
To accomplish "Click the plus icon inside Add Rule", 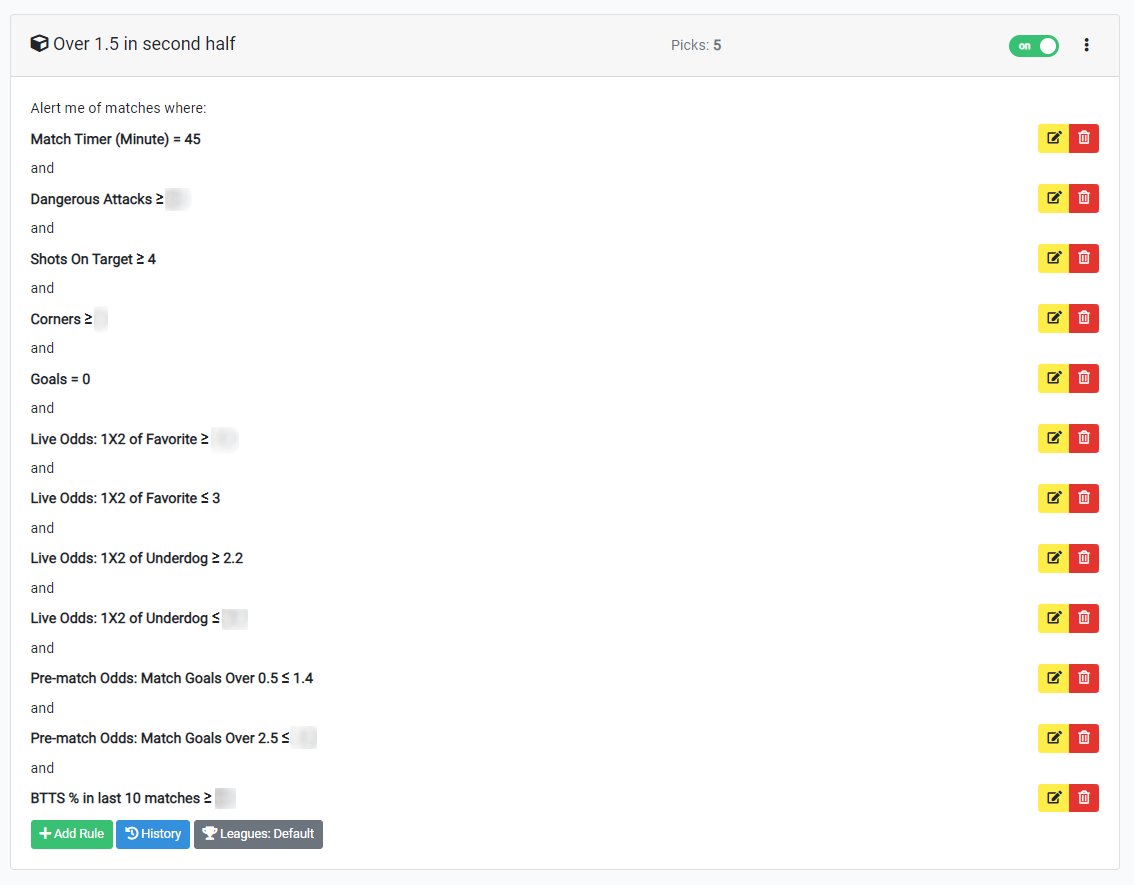I will pos(44,833).
